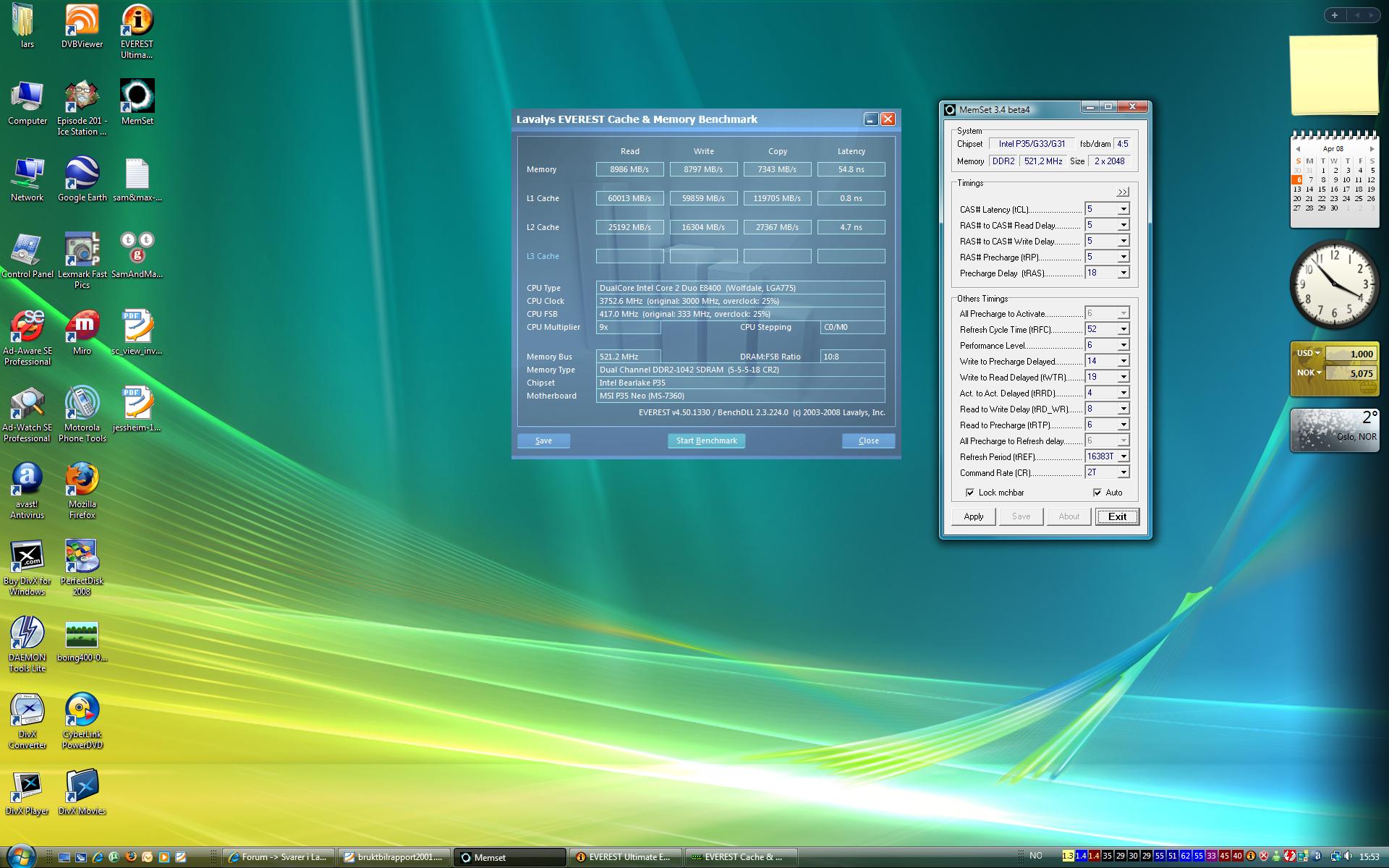Open Write to Read Delayed (tWTR) dropdown

click(x=1123, y=377)
